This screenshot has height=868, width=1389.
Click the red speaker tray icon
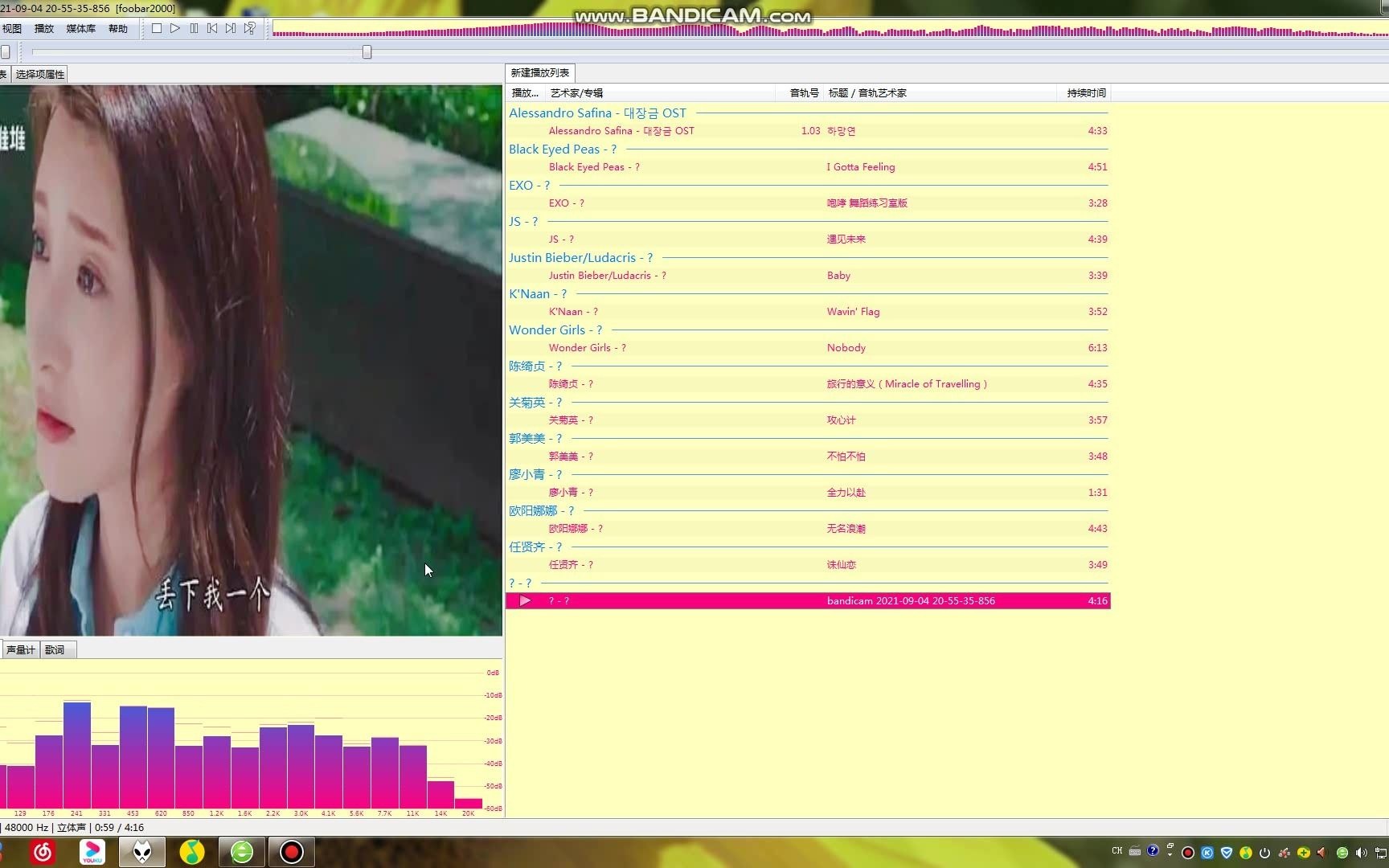pos(1323,853)
